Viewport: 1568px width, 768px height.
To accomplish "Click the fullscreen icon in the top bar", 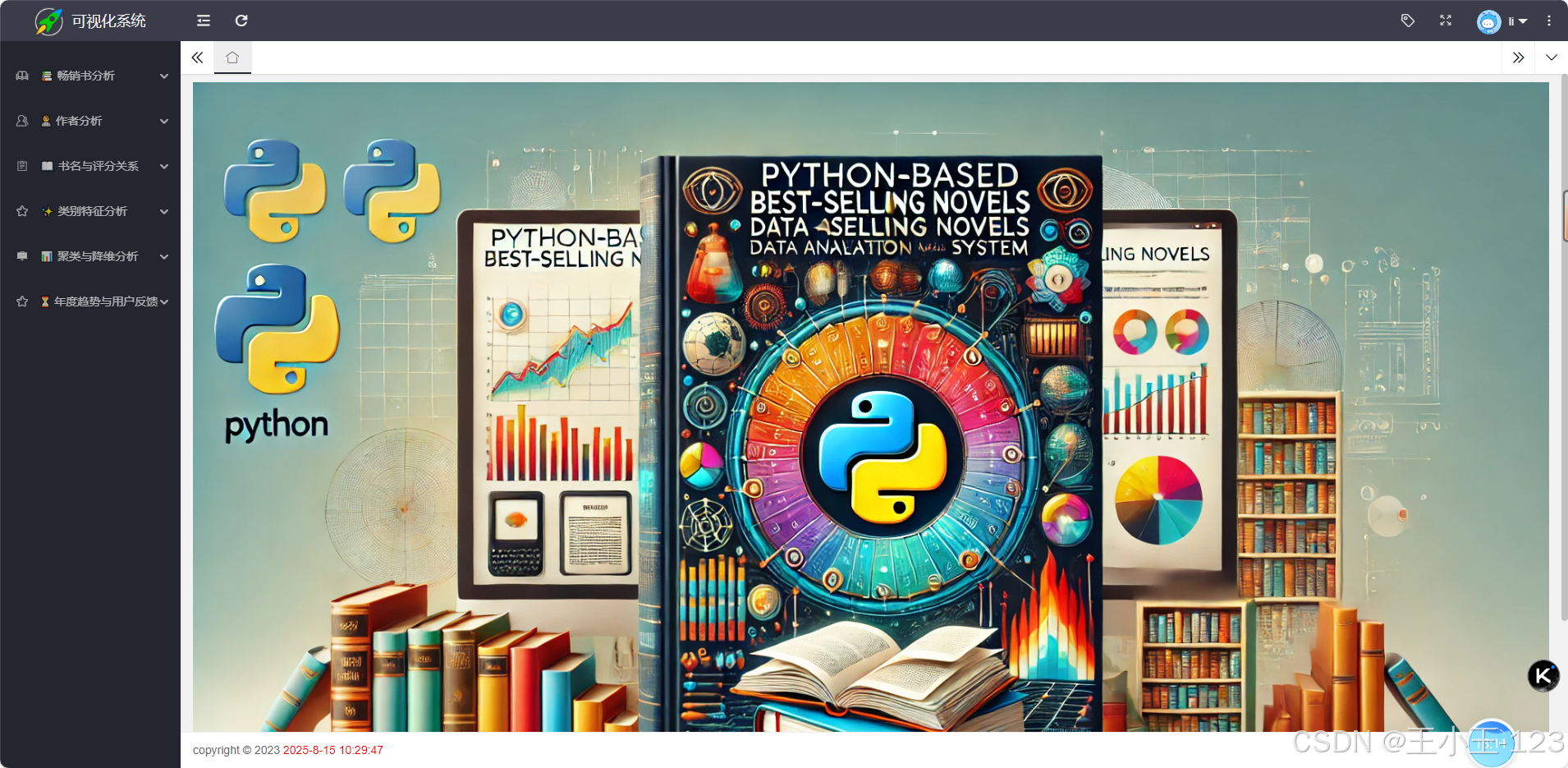I will coord(1446,21).
